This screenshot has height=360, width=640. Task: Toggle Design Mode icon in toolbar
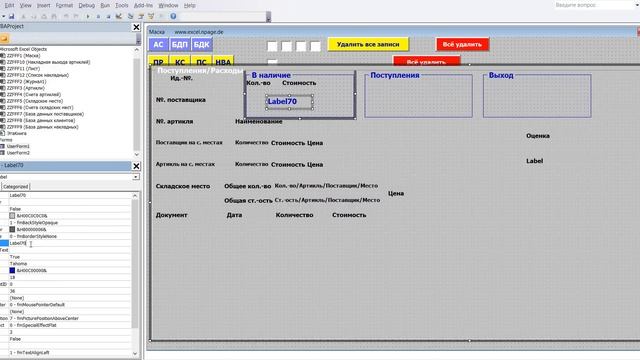[x=119, y=16]
